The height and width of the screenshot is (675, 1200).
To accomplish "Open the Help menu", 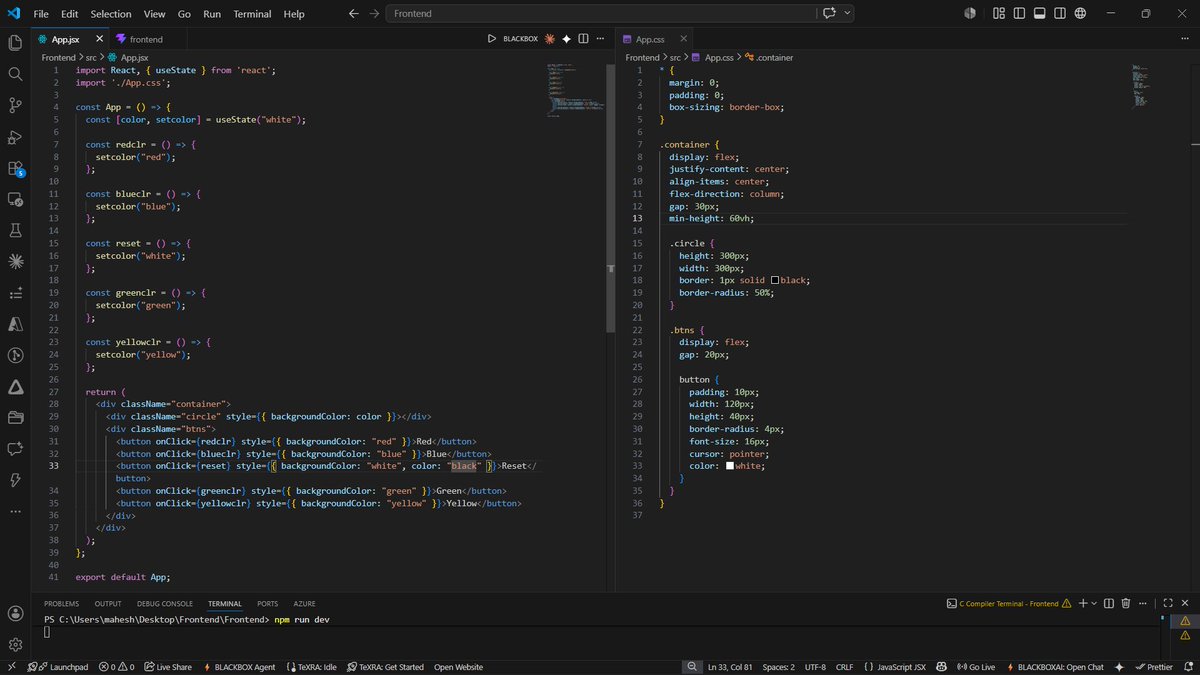I will pos(294,14).
